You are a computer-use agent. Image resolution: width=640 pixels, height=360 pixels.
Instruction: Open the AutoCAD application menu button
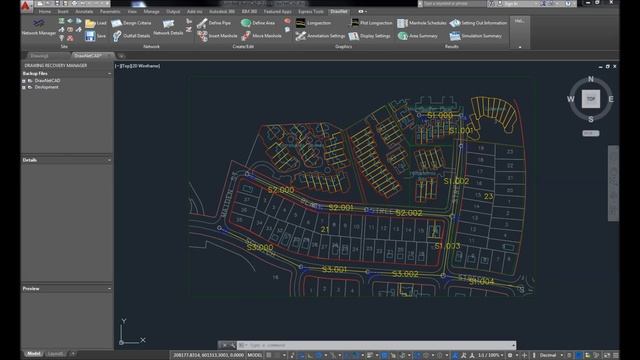(26, 6)
